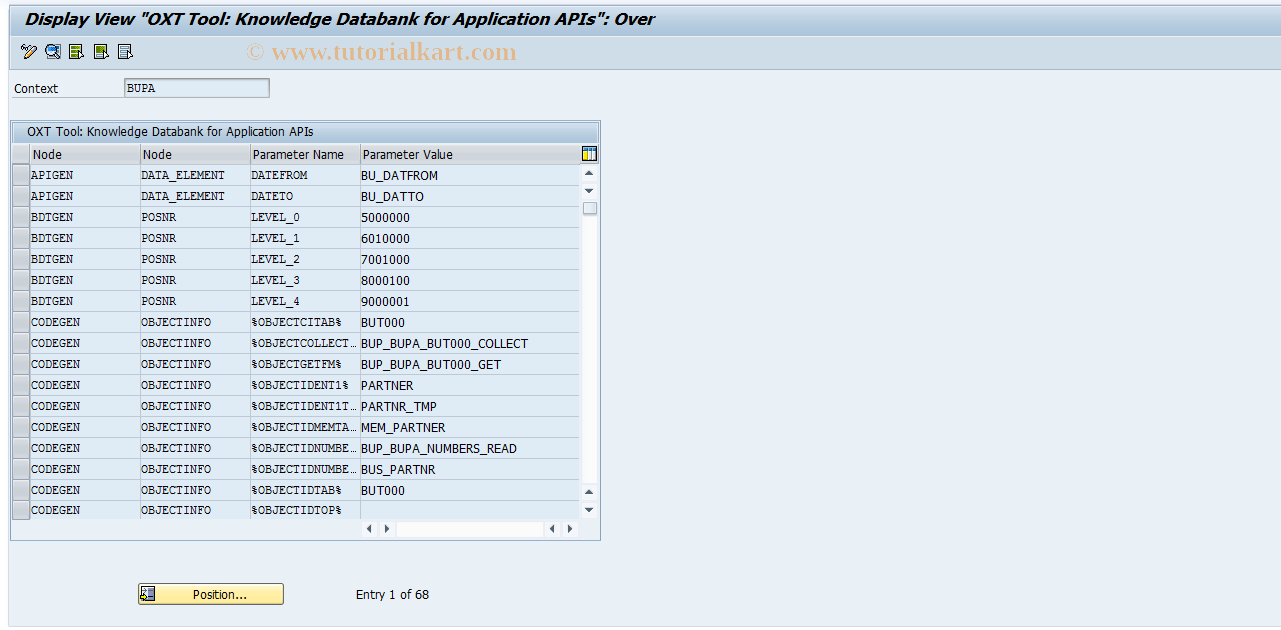
Task: Click parameter value 8000100
Action: pyautogui.click(x=469, y=280)
